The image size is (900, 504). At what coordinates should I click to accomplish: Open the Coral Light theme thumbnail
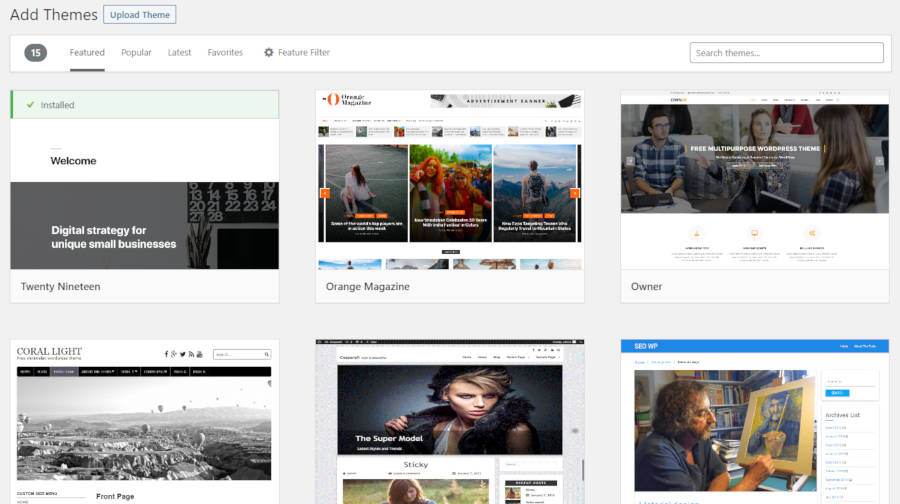click(145, 422)
